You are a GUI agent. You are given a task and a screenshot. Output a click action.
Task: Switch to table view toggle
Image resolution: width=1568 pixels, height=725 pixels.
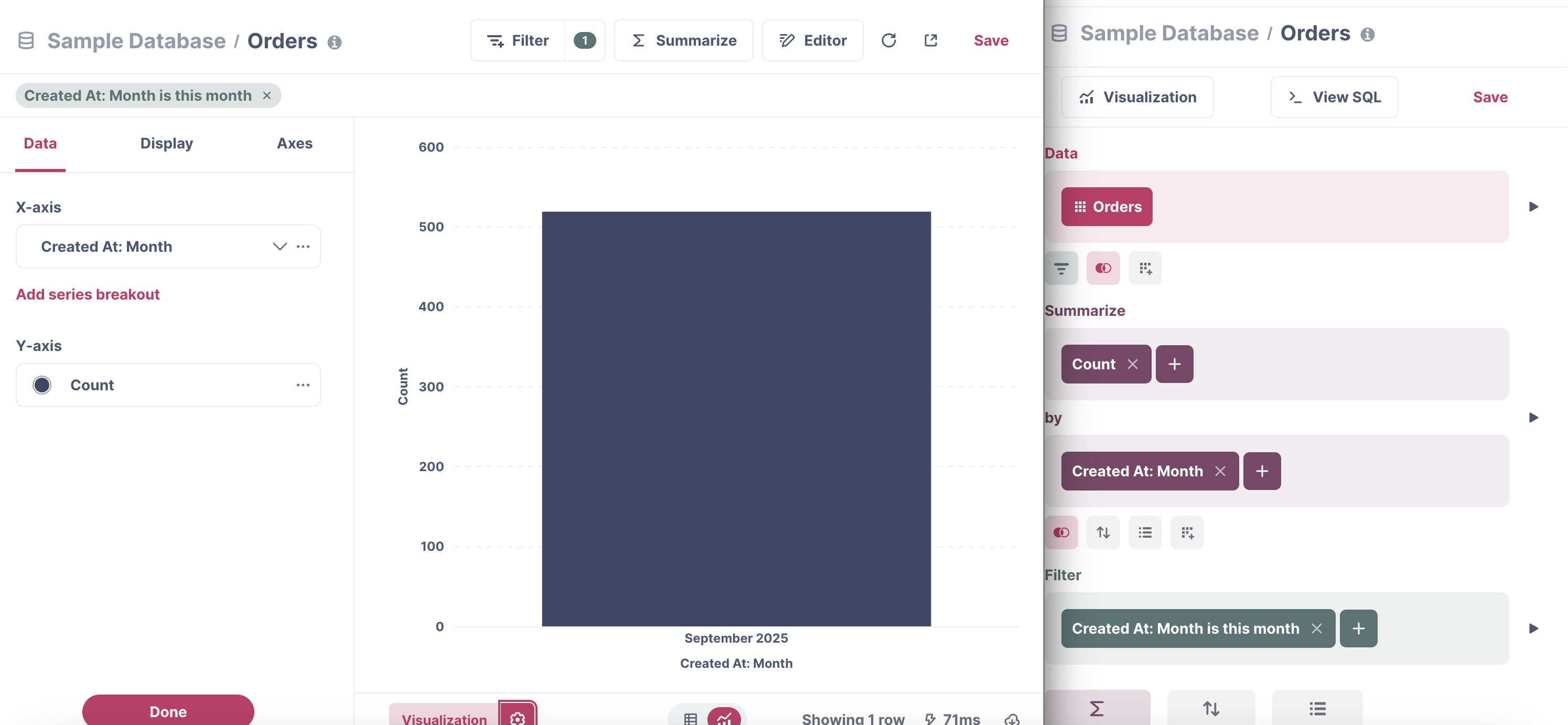690,719
